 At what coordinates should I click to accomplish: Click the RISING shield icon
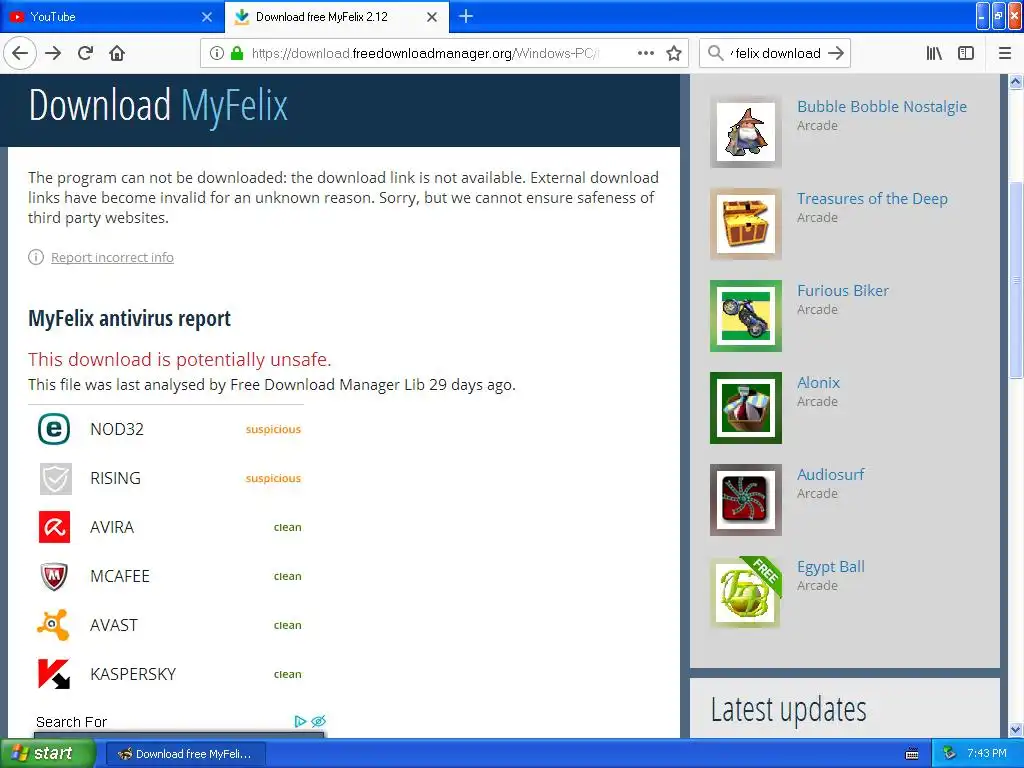56,479
